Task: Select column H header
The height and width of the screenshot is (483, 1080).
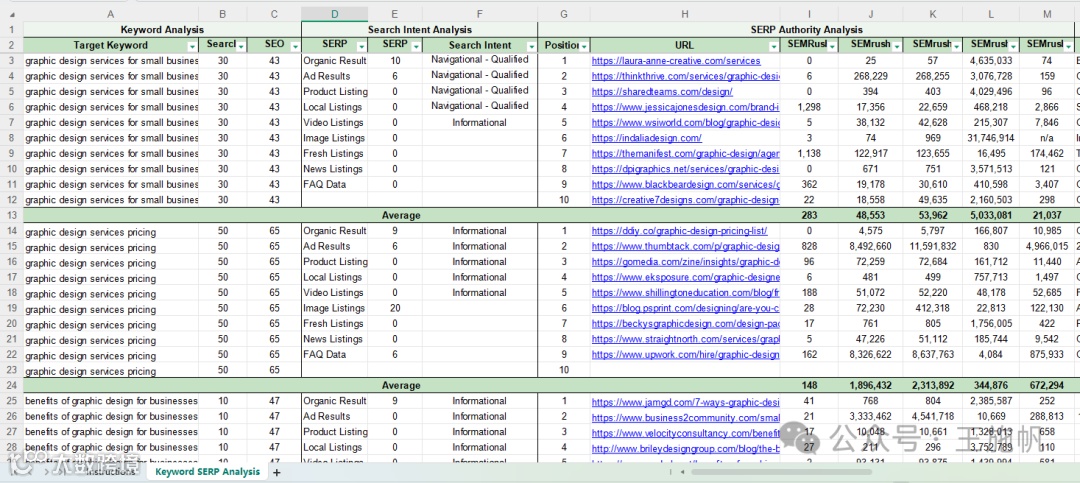Action: (685, 14)
